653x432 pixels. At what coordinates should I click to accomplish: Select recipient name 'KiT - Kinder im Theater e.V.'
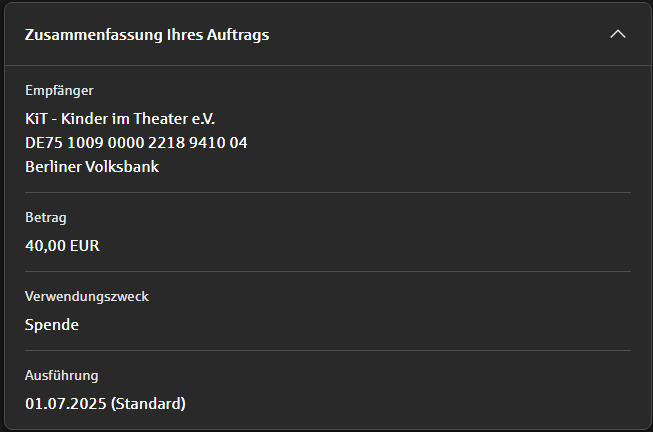[x=120, y=118]
